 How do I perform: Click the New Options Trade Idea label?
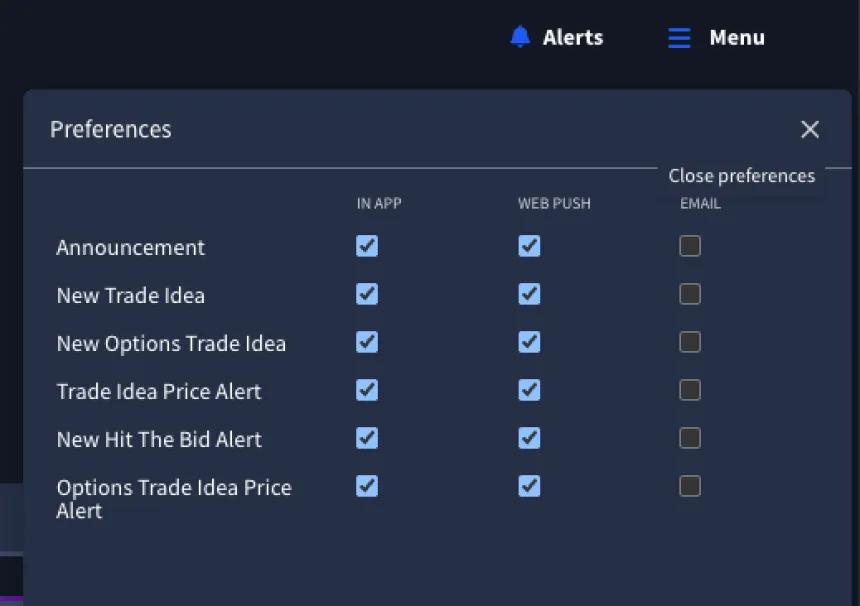pos(171,344)
